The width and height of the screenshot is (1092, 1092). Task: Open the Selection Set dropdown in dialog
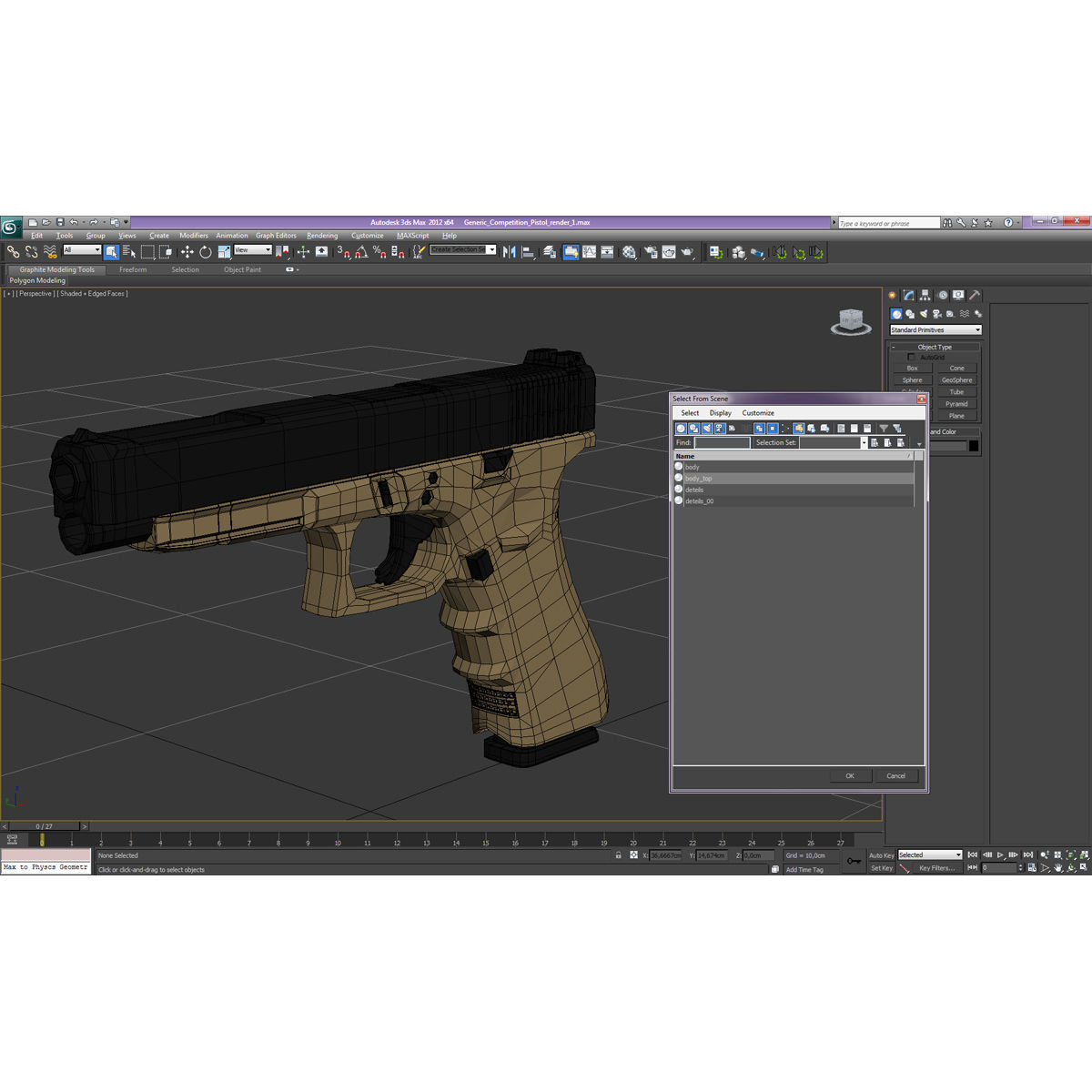tap(864, 442)
